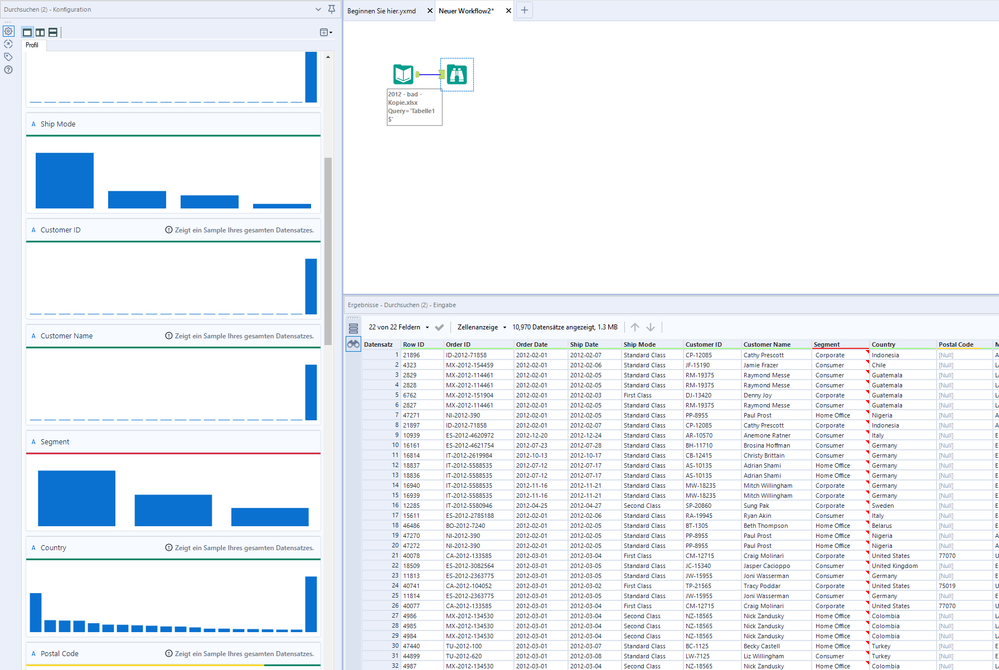
Task: Select cell 'Anemone Ratner' in row 9
Action: pyautogui.click(x=776, y=436)
